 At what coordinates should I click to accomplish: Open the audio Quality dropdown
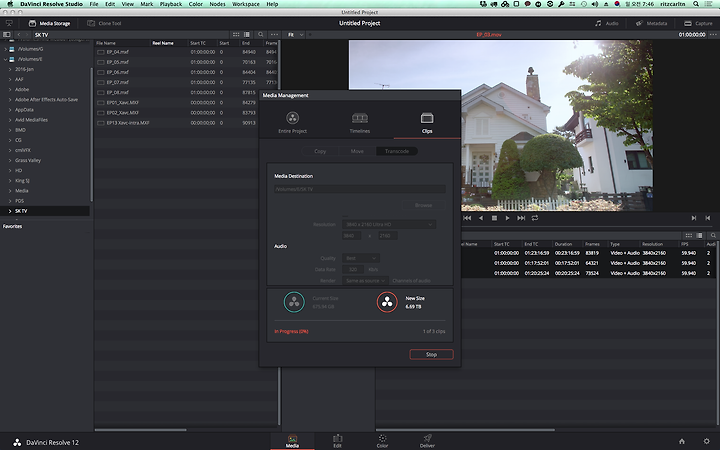(360, 258)
